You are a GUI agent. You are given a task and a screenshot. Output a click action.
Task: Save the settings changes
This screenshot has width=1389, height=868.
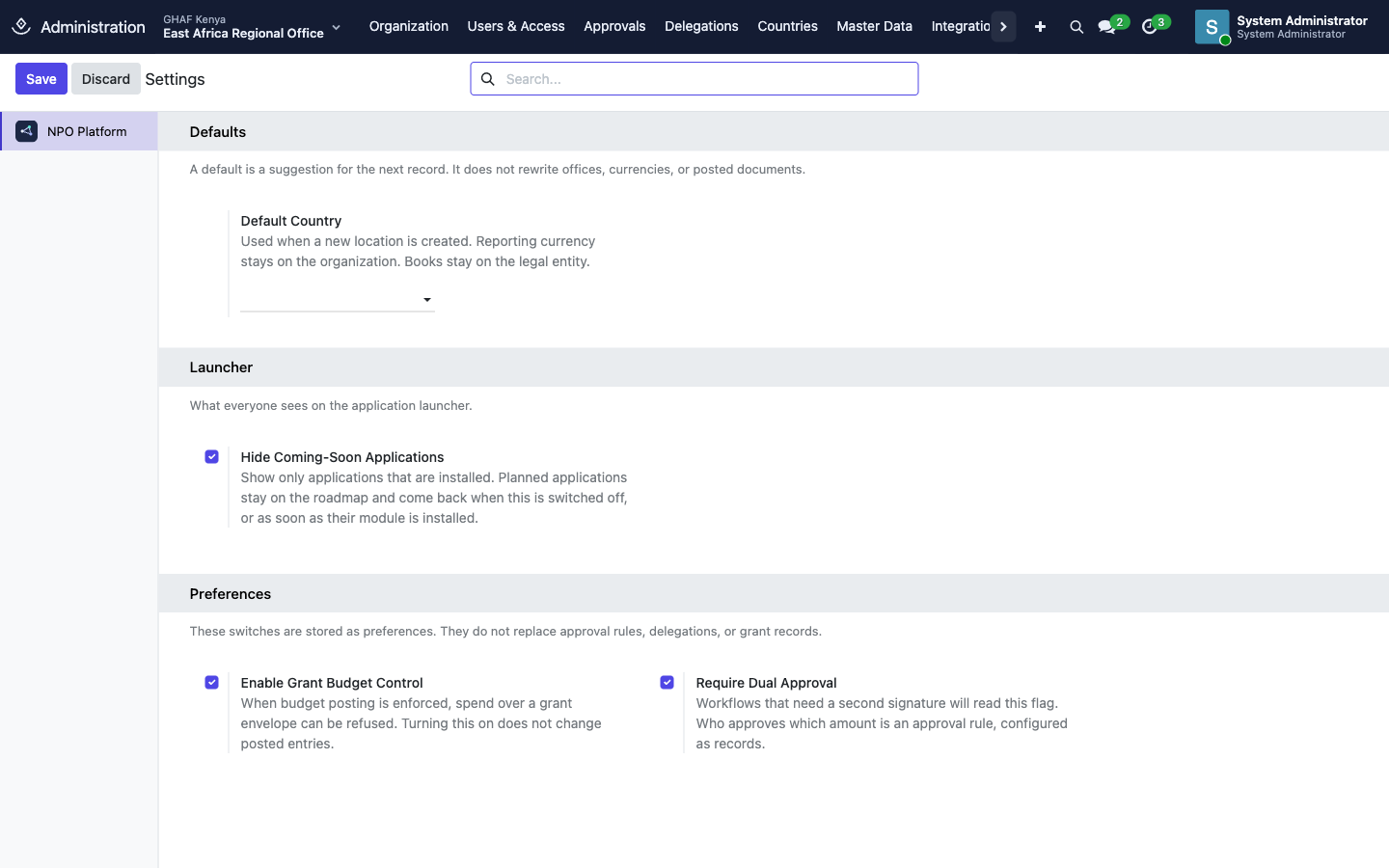41,79
